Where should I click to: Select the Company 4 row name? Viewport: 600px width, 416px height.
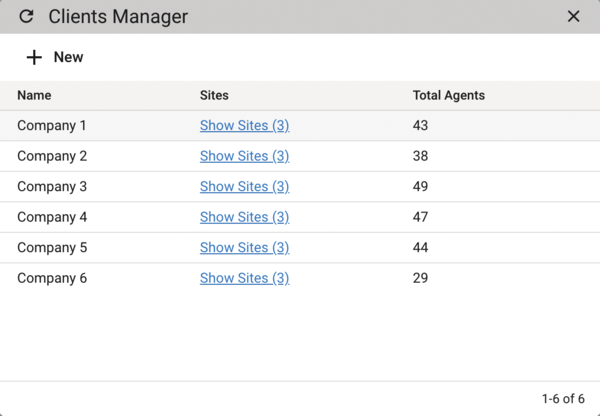(52, 217)
